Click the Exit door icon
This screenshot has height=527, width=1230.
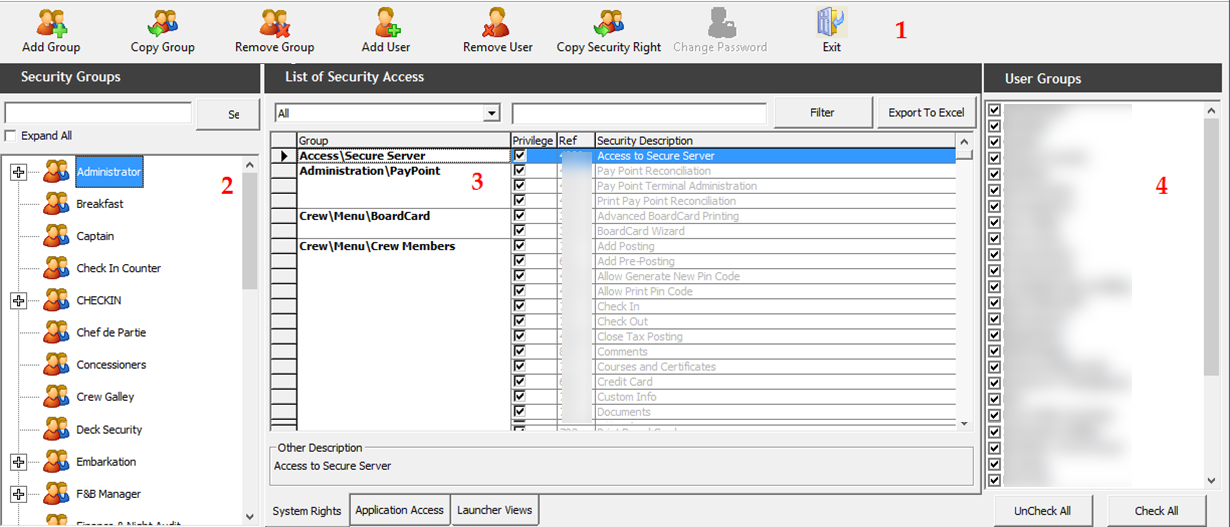[831, 22]
